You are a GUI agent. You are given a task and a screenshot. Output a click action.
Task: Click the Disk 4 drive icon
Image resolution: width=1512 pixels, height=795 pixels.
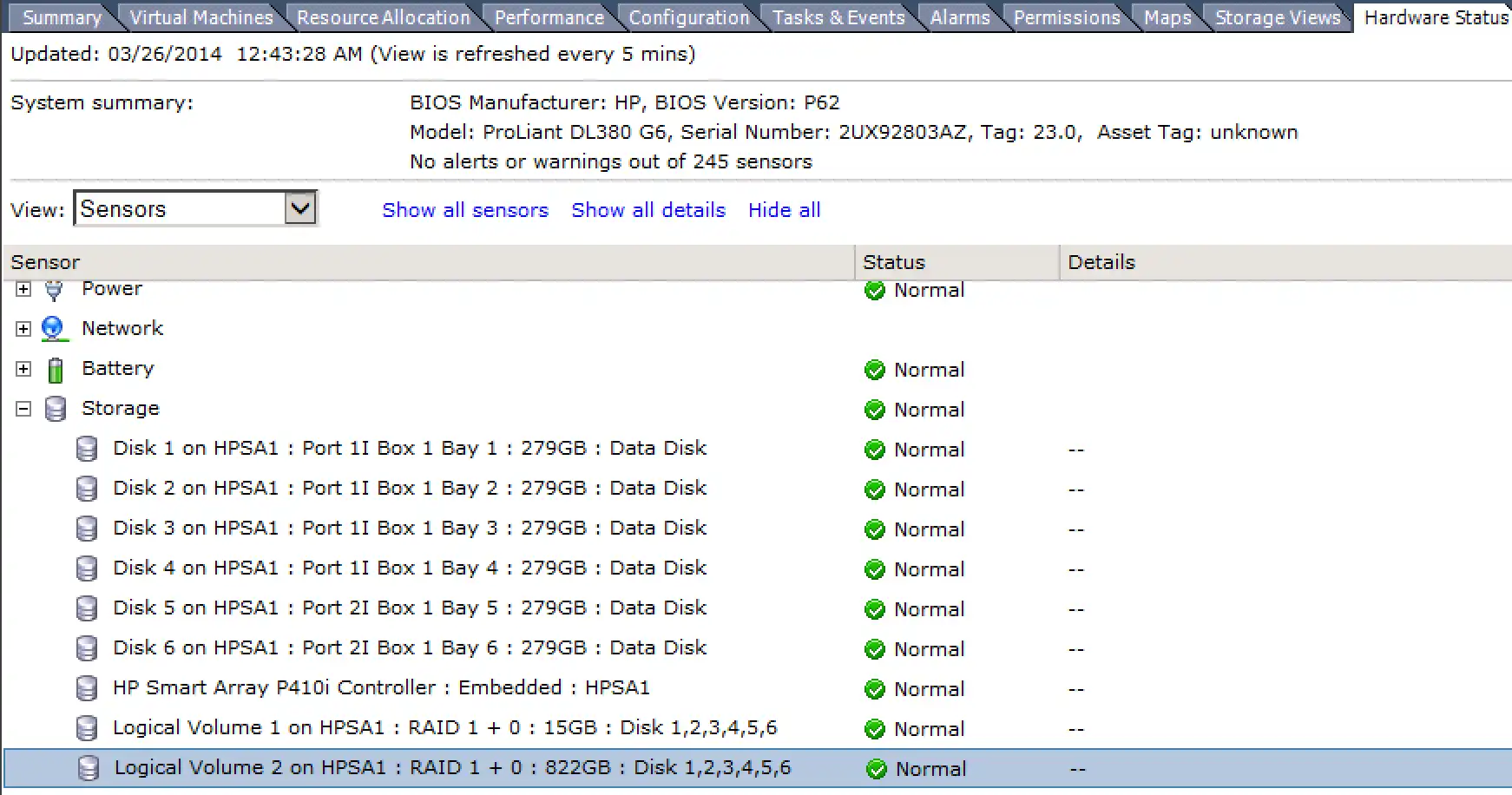click(87, 568)
